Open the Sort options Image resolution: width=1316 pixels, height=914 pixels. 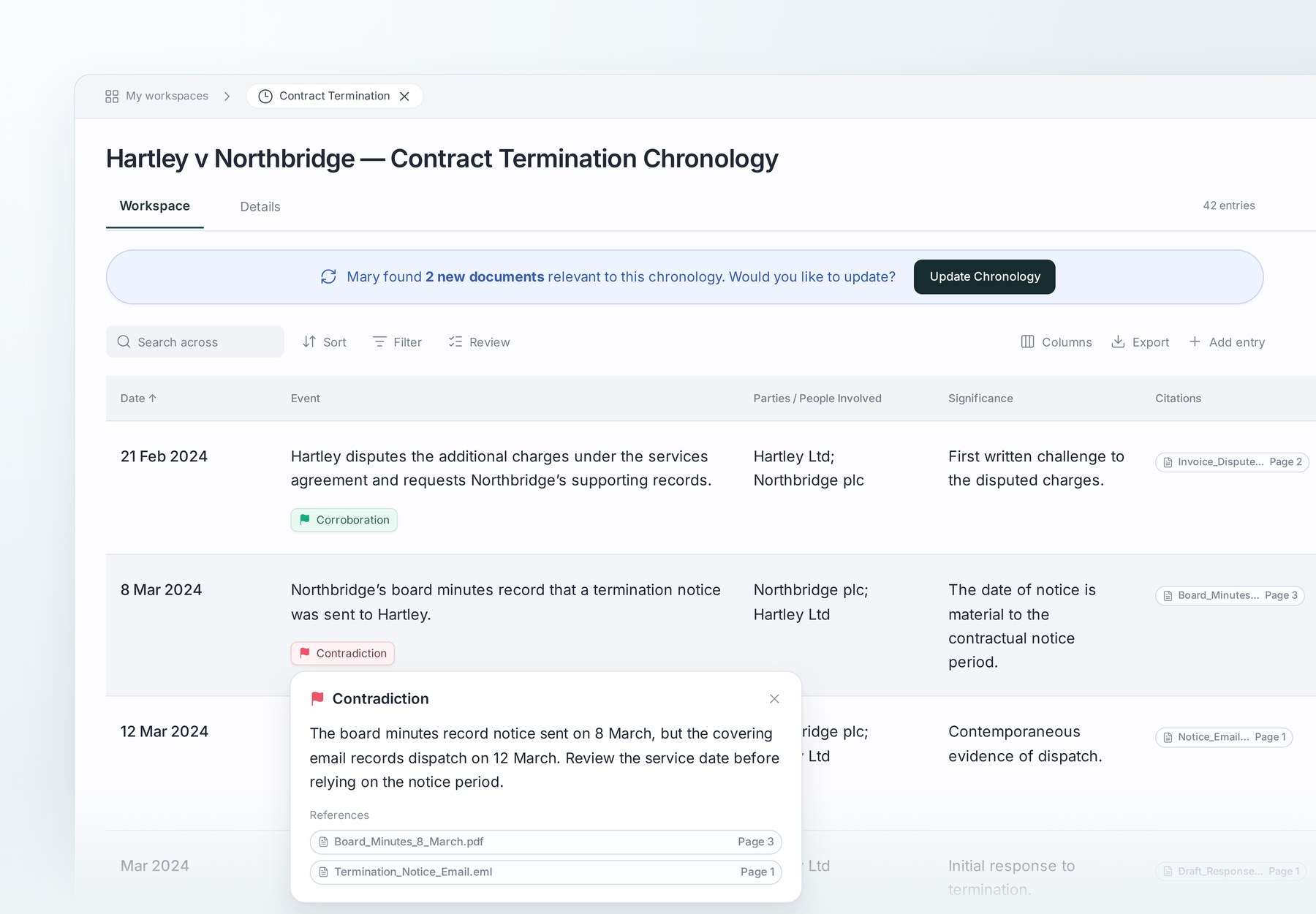[x=325, y=342]
